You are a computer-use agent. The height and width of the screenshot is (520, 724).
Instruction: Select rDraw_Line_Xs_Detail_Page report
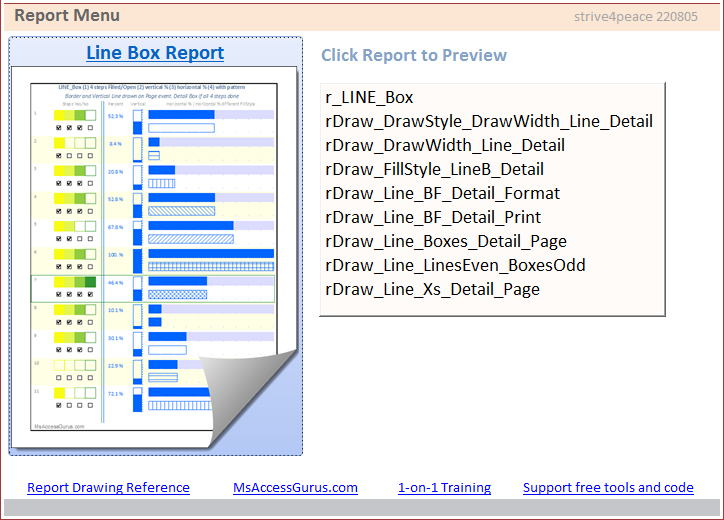point(492,290)
